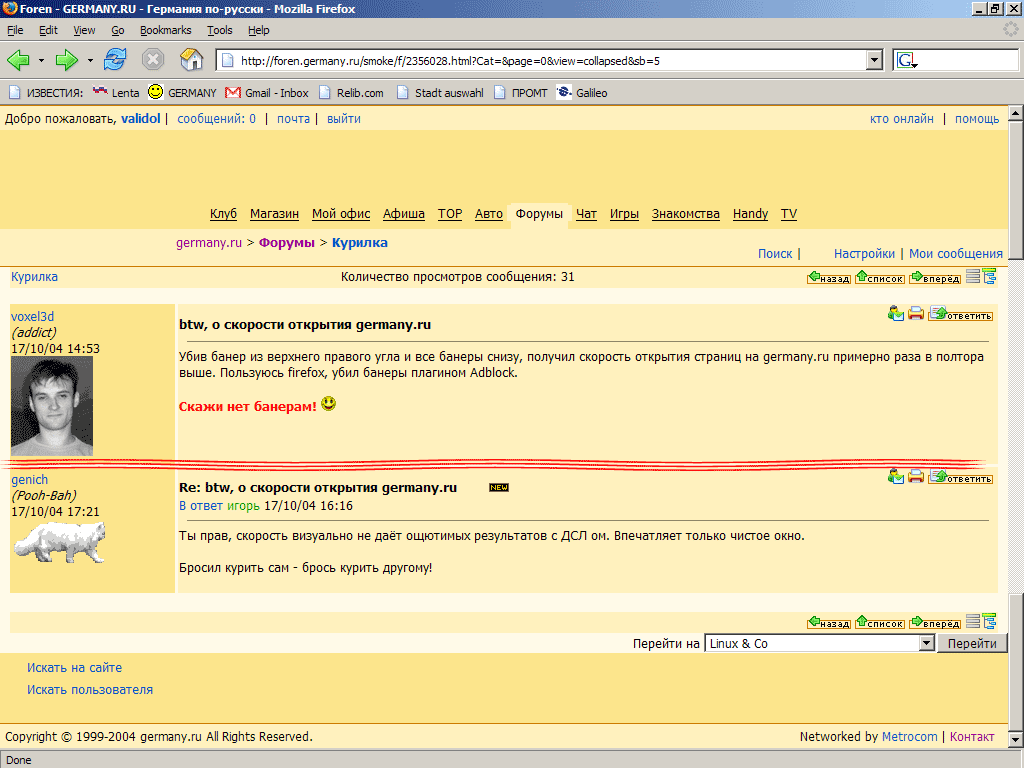The image size is (1024, 768).
Task: Open the URL address bar dropdown
Action: pos(874,60)
